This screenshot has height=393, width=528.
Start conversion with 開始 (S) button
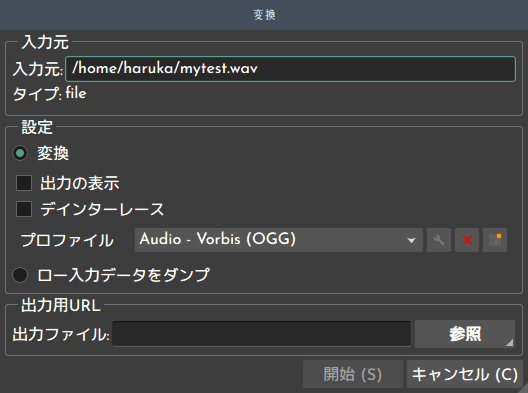coord(353,374)
